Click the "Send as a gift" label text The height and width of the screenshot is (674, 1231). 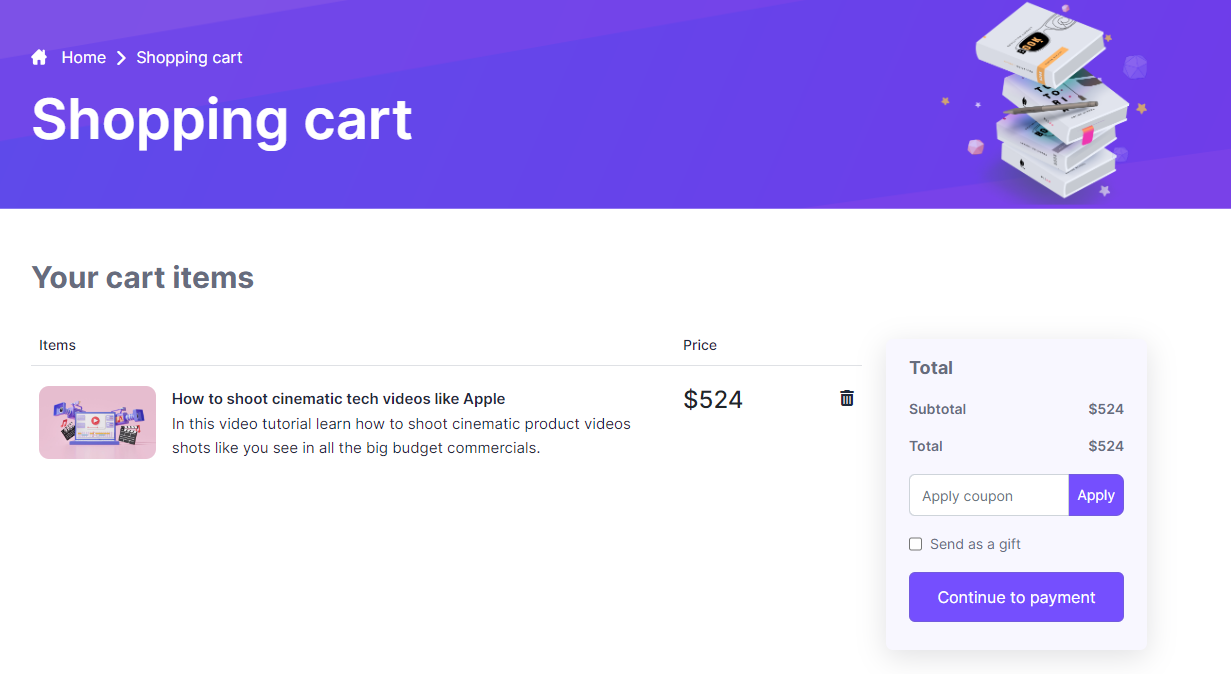coord(975,544)
